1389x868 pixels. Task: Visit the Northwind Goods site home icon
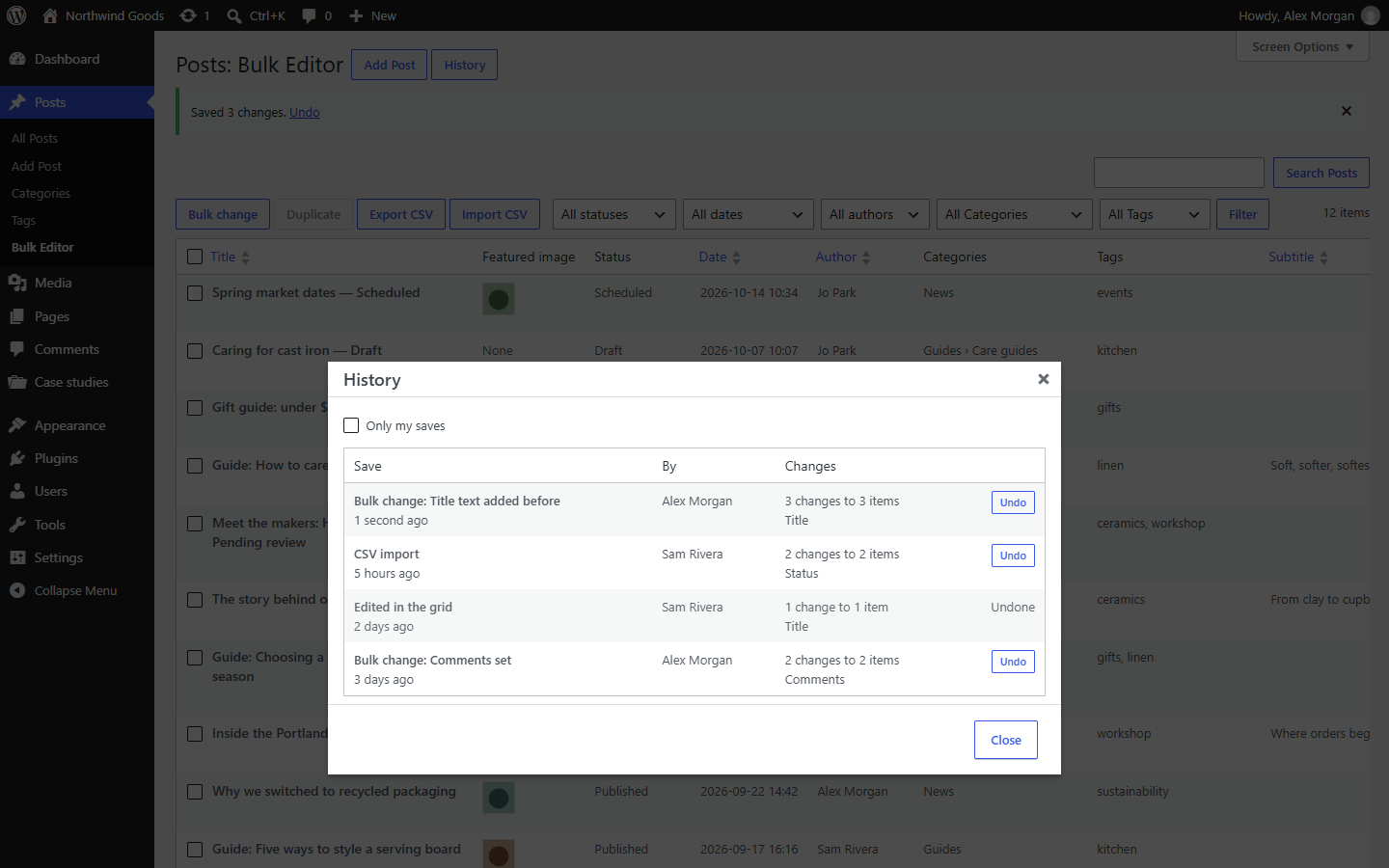coord(50,15)
